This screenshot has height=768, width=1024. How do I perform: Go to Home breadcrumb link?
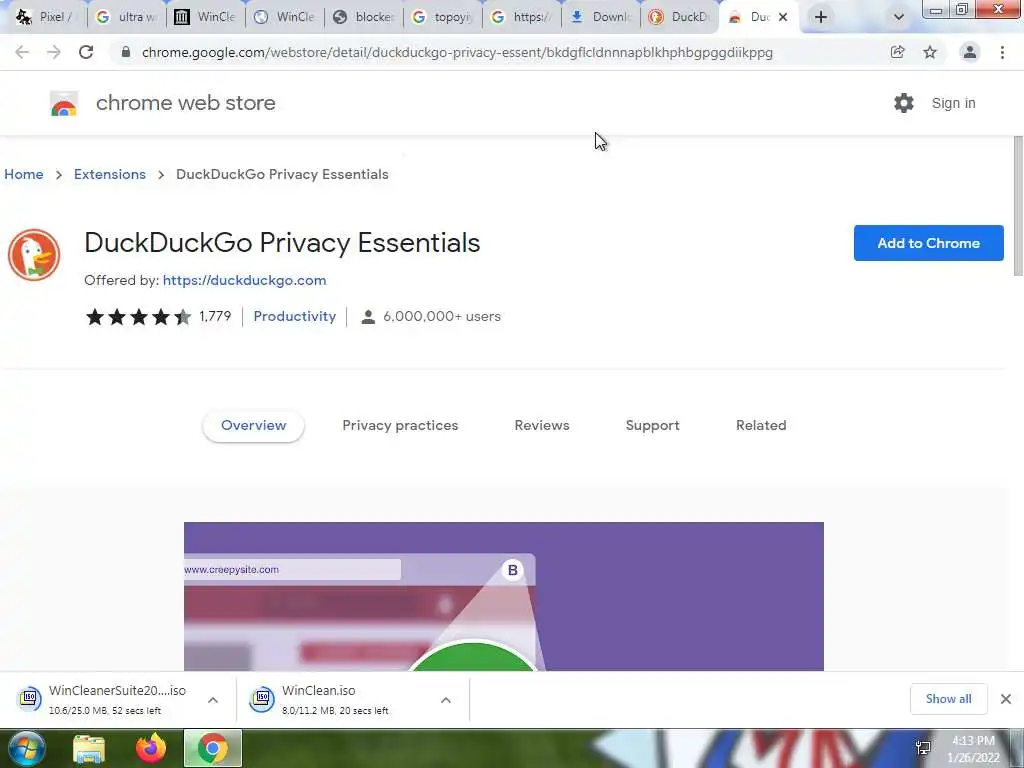pyautogui.click(x=24, y=174)
